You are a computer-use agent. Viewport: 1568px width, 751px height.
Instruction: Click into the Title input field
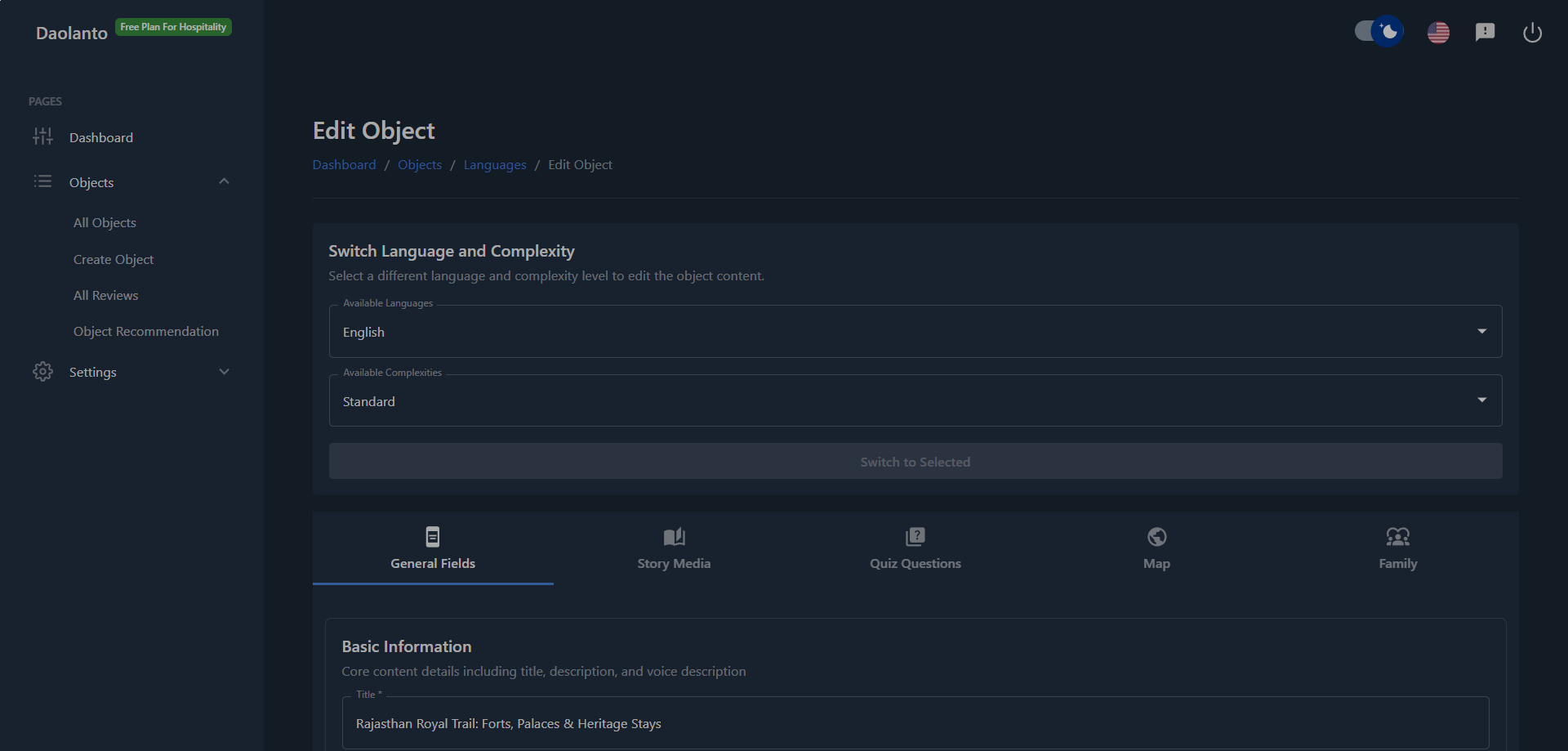click(915, 723)
